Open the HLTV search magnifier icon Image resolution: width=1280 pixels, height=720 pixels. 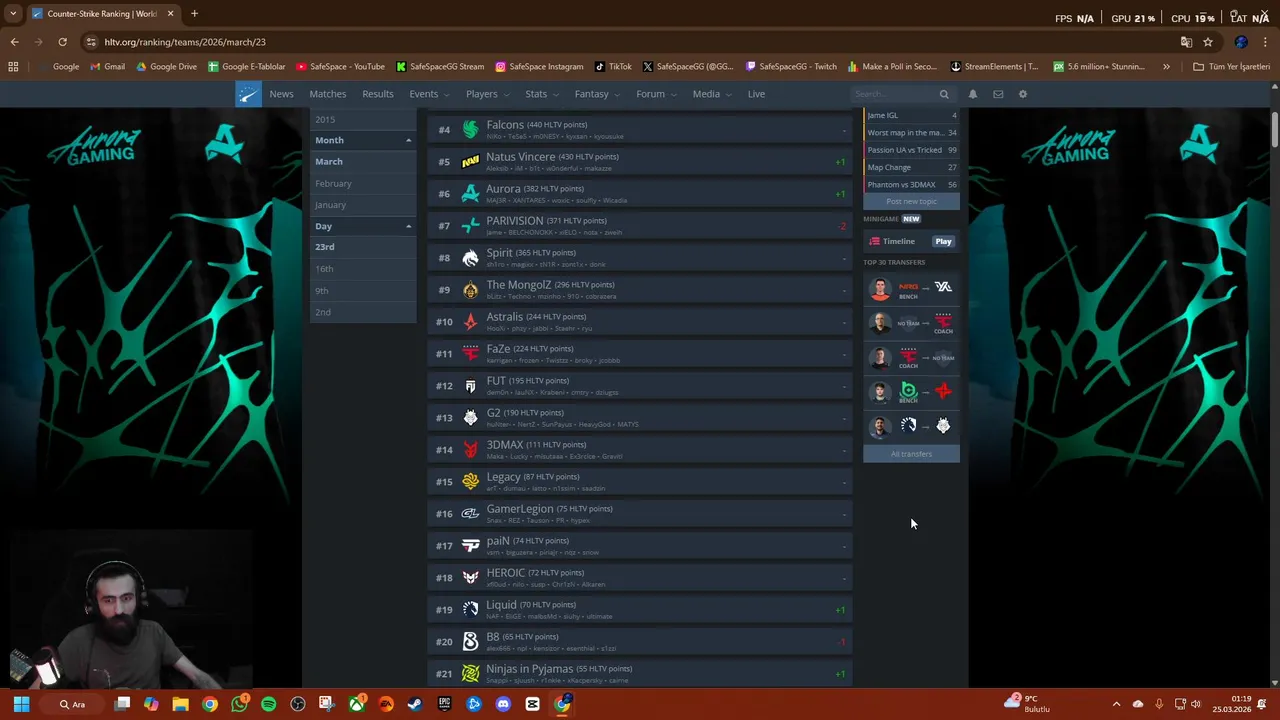(x=944, y=94)
